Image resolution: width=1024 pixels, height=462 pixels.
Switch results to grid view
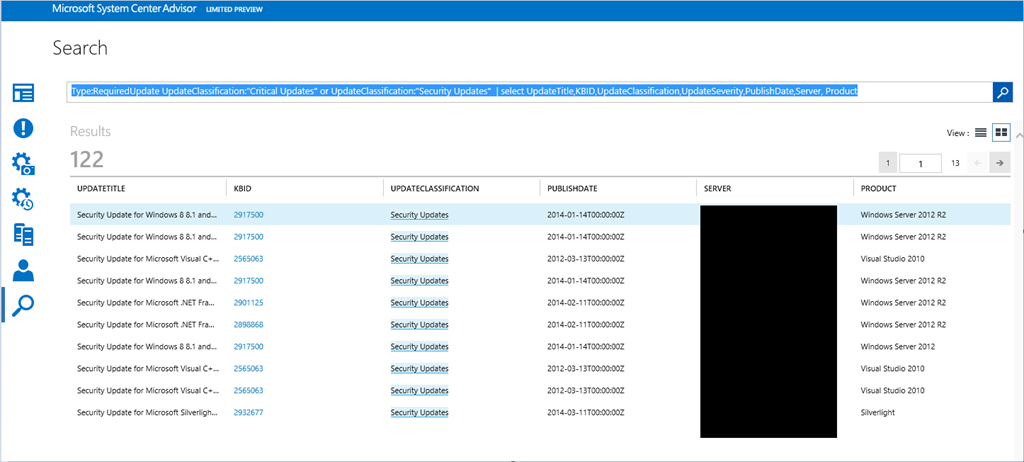1000,133
